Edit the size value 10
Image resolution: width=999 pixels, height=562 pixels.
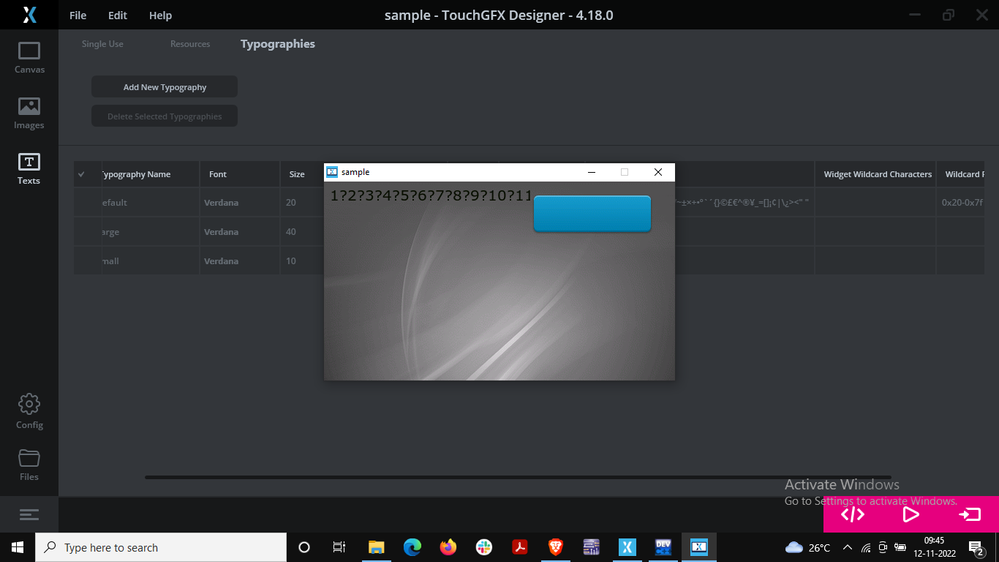tap(291, 261)
